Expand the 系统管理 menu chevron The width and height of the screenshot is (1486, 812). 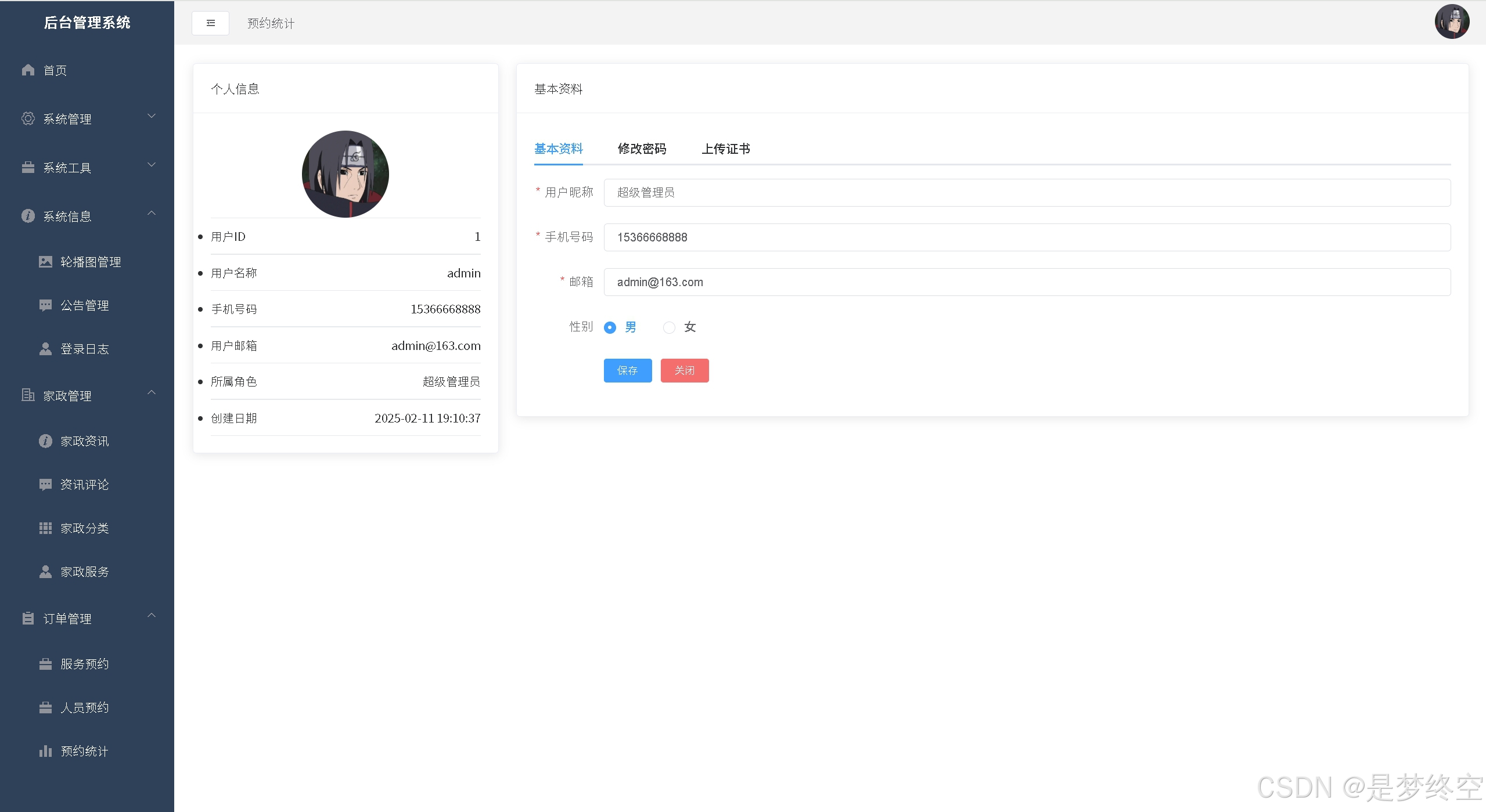click(x=152, y=116)
